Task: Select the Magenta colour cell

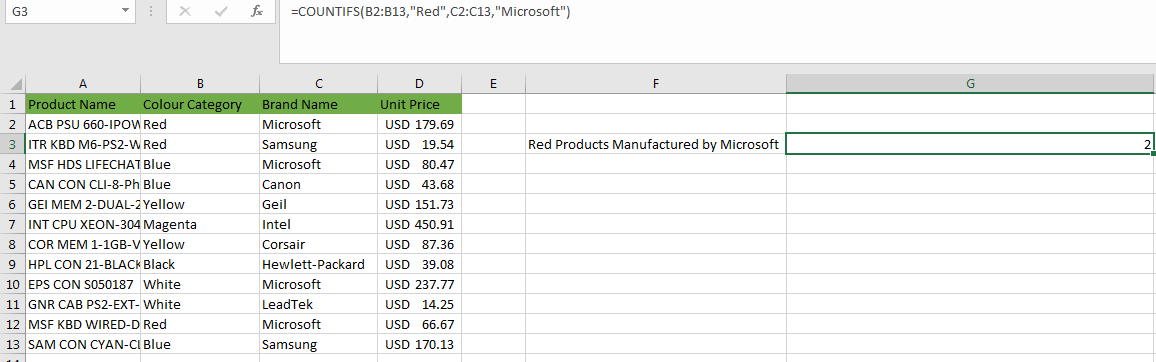Action: click(199, 224)
